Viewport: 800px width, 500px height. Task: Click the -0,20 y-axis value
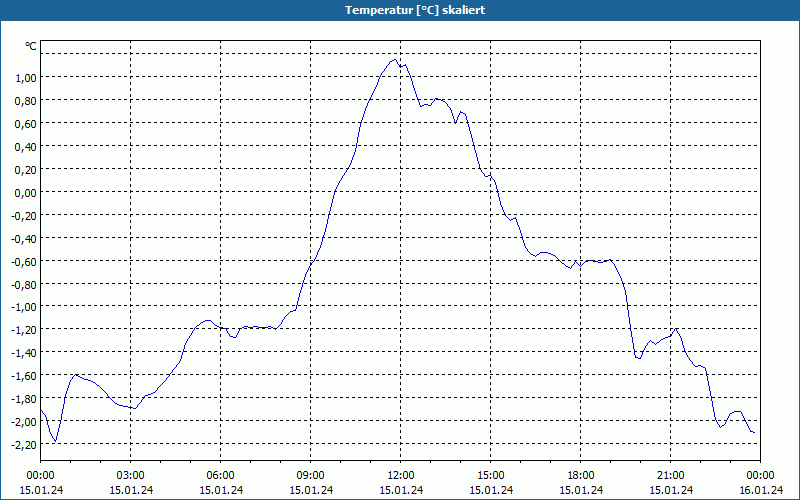24,215
